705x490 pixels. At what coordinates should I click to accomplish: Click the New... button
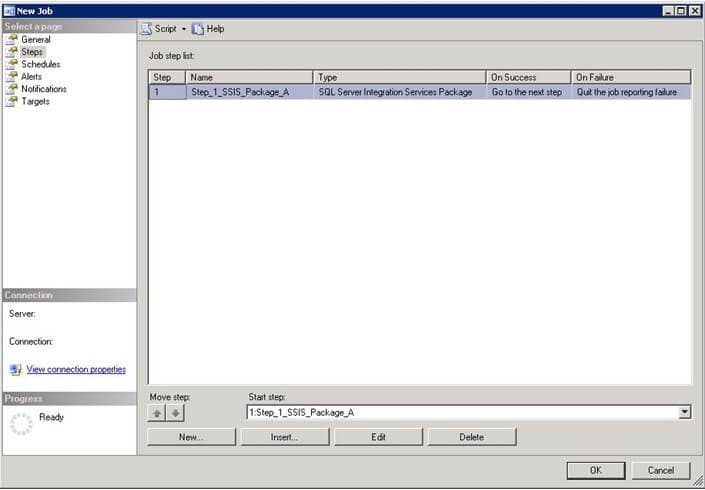pyautogui.click(x=191, y=437)
